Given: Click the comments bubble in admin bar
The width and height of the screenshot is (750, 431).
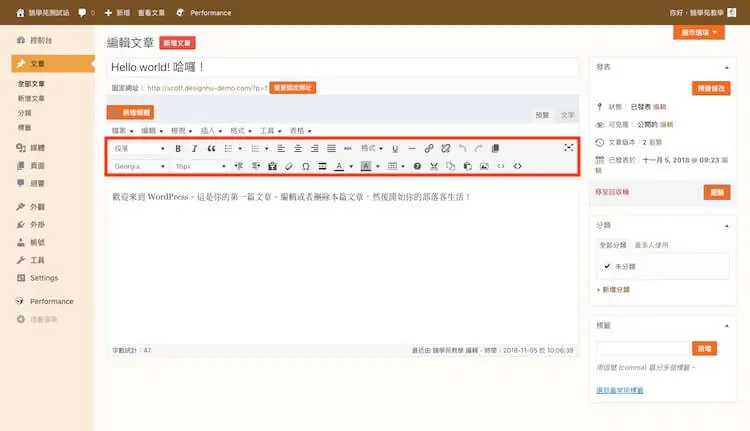Looking at the screenshot, I should click(x=82, y=13).
